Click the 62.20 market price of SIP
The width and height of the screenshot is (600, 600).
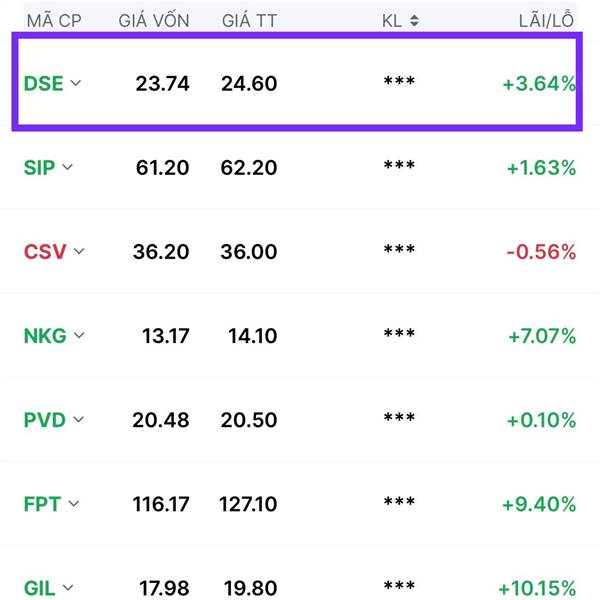tap(249, 168)
